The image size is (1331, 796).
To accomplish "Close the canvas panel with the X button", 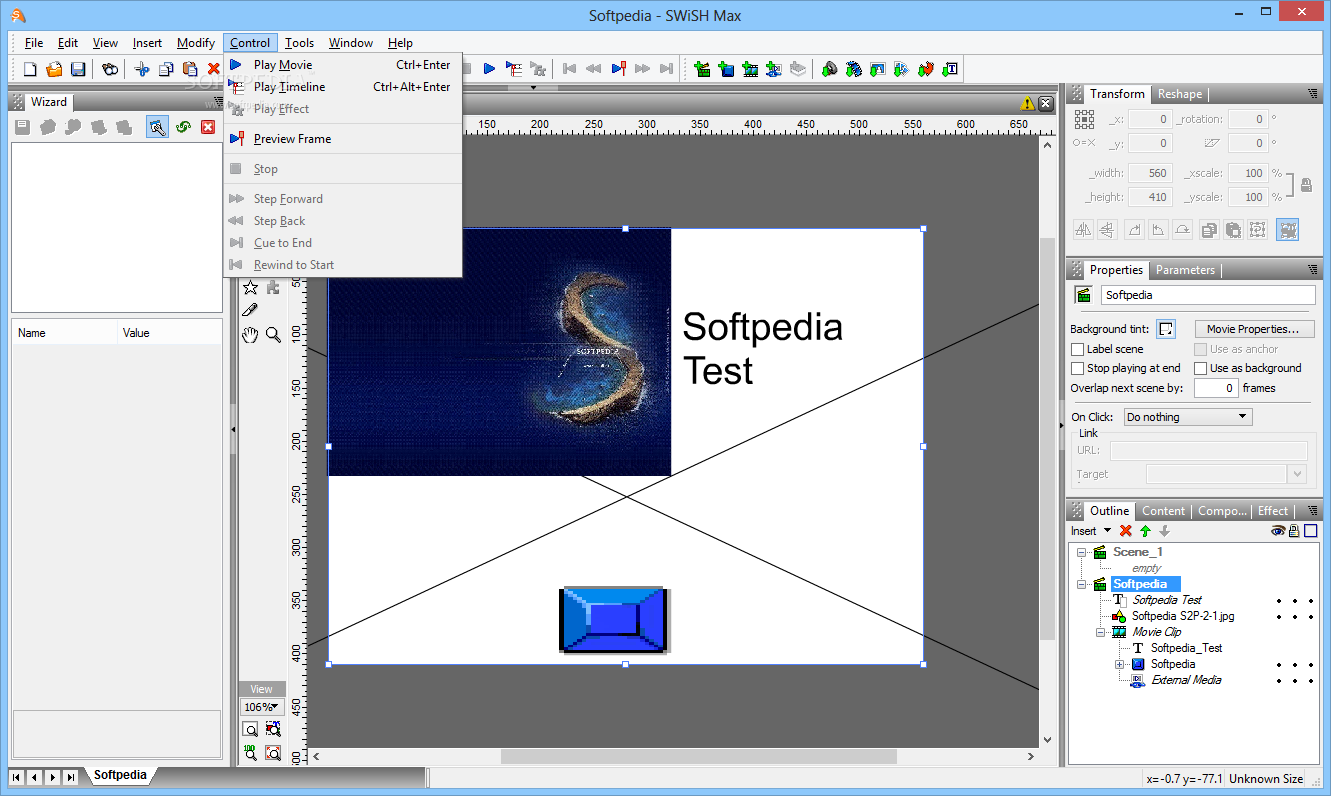I will coord(1046,103).
